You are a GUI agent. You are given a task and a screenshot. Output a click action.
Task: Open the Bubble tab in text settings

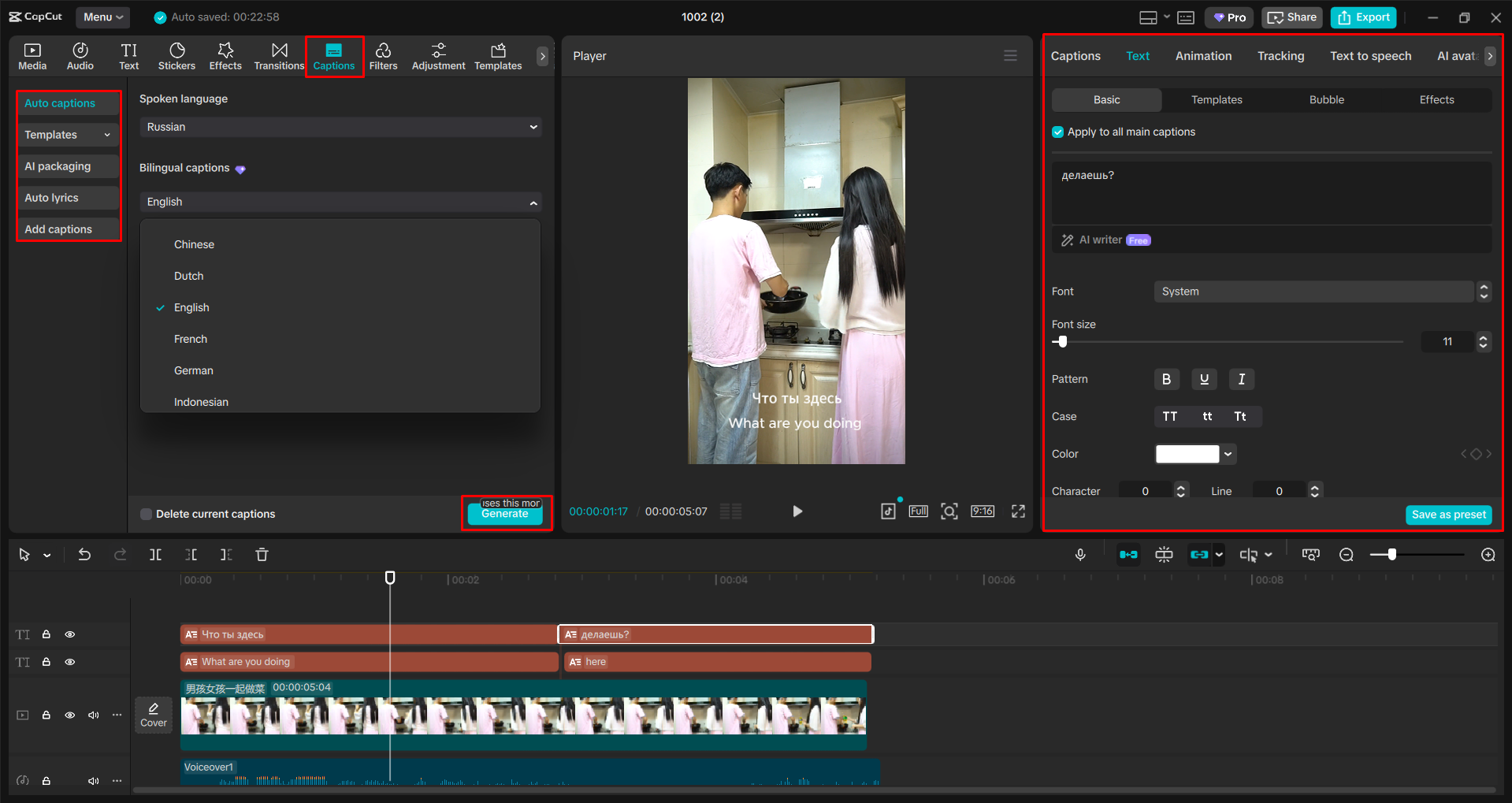coord(1326,99)
